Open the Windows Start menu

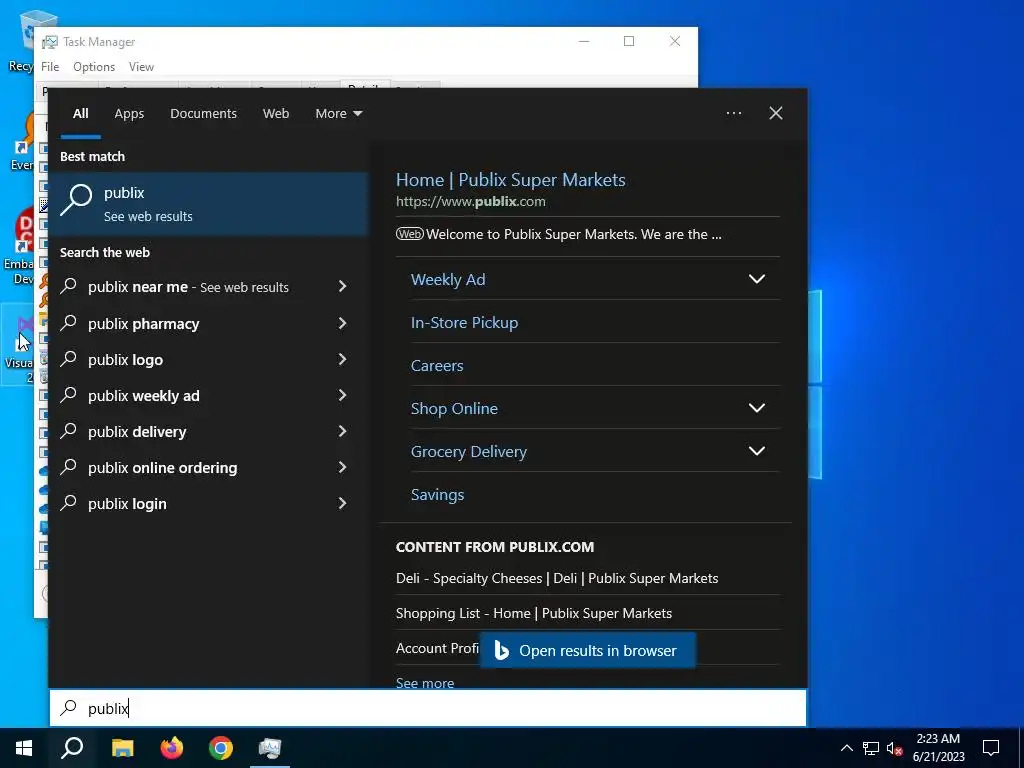24,748
